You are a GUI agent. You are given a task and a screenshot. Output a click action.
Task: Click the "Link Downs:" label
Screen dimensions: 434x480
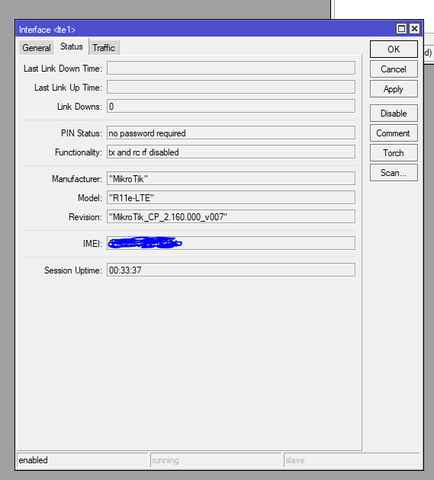(80, 107)
